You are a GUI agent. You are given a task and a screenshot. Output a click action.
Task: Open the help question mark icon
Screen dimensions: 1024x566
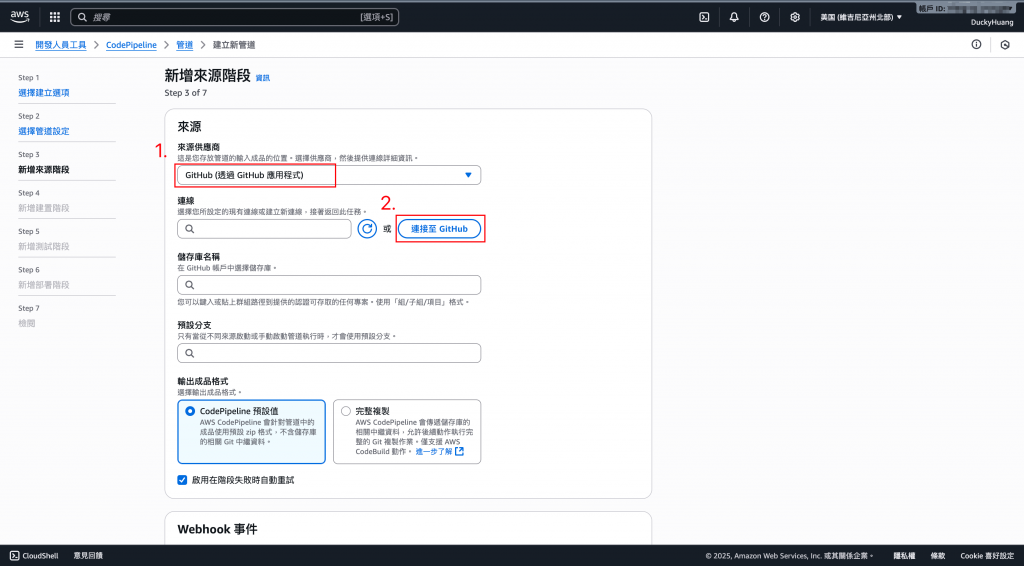pos(764,18)
